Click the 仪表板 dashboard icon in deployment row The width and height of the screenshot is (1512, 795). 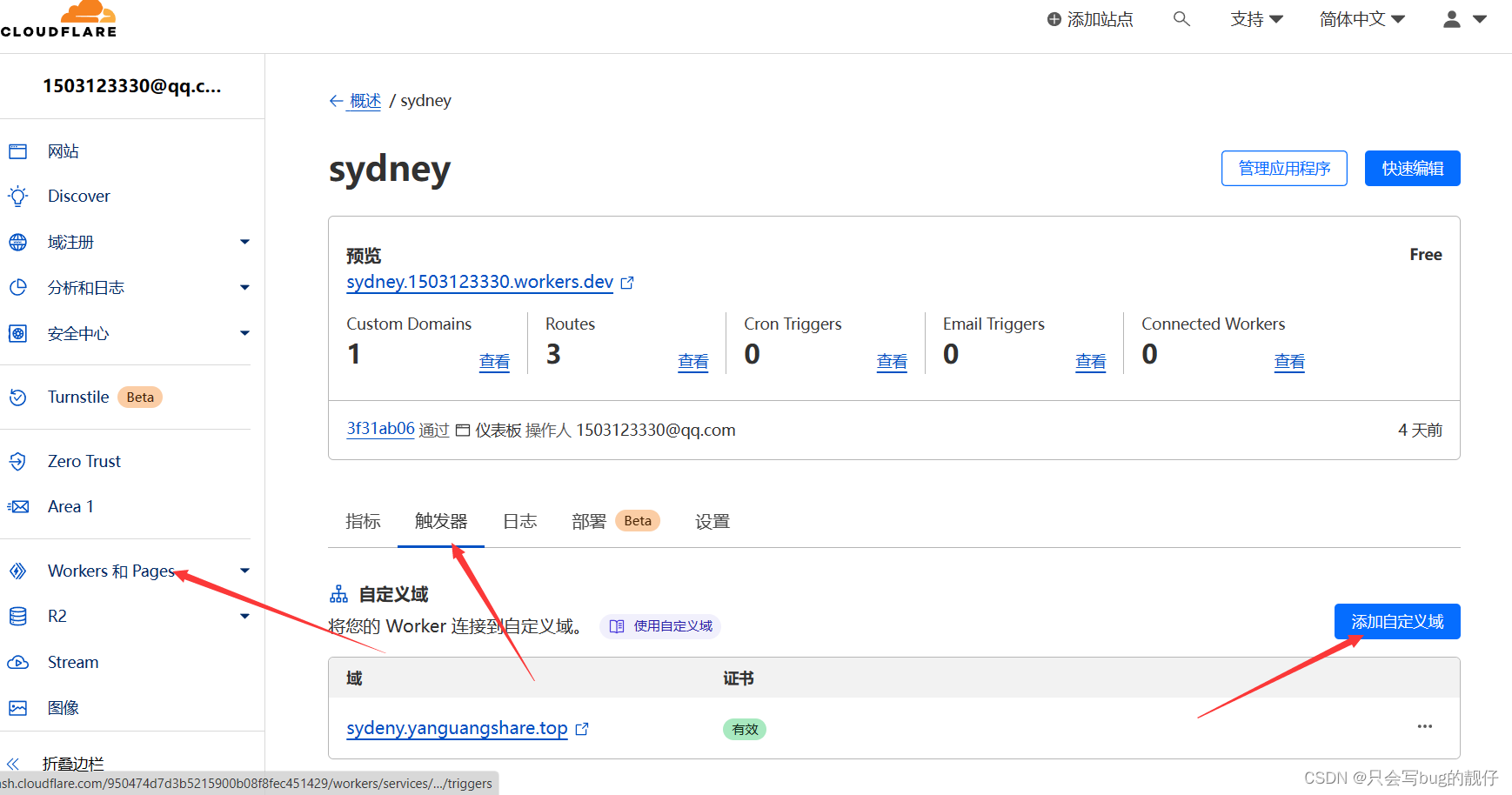point(463,431)
